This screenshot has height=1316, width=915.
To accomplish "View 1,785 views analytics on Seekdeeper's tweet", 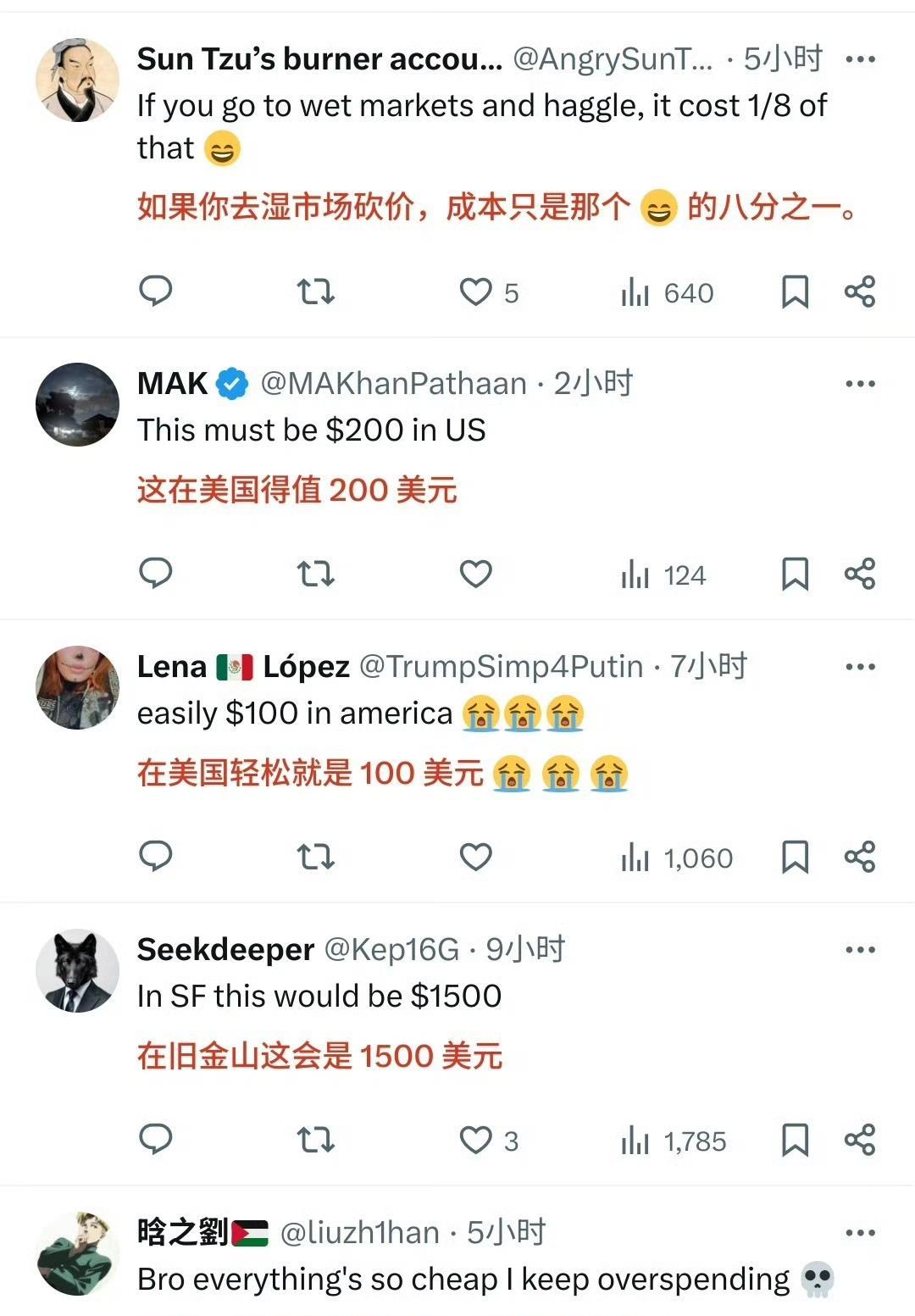I will (x=674, y=1141).
